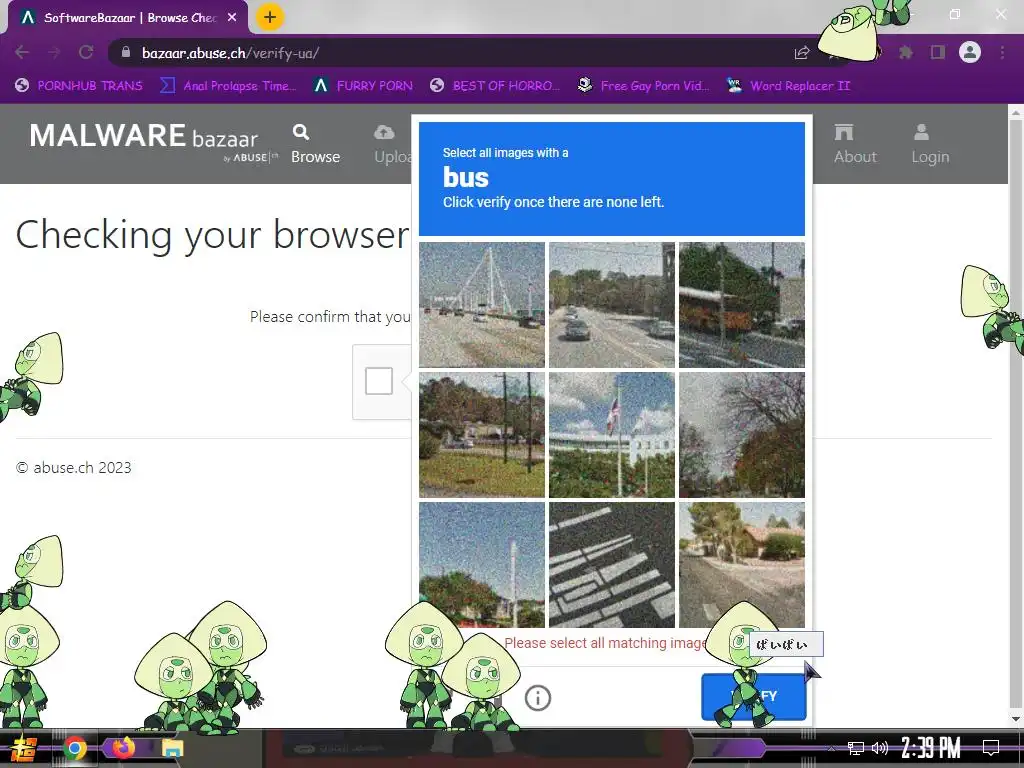Click the share page icon in address bar
The width and height of the screenshot is (1024, 768).
801,53
